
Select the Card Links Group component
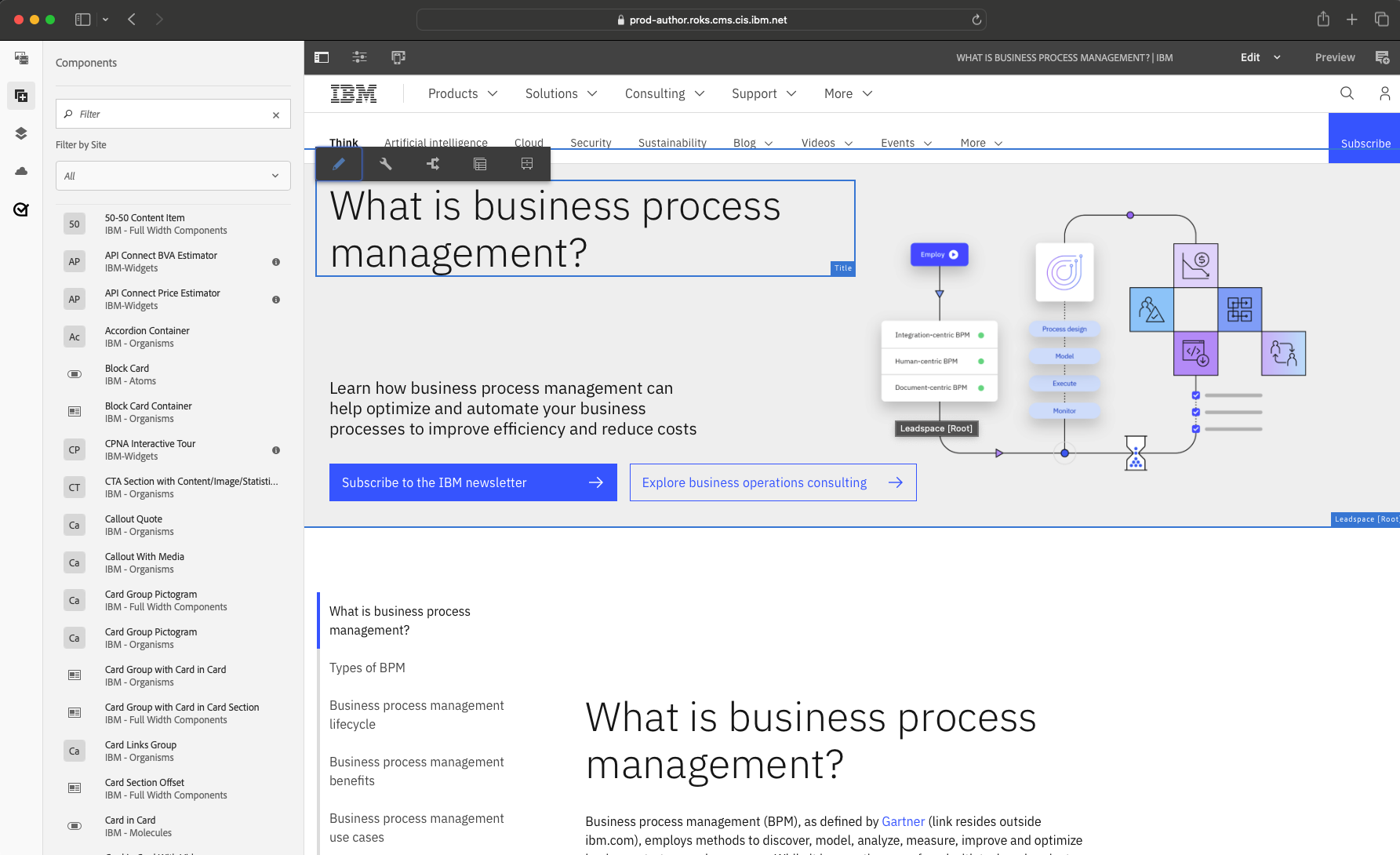coord(173,751)
